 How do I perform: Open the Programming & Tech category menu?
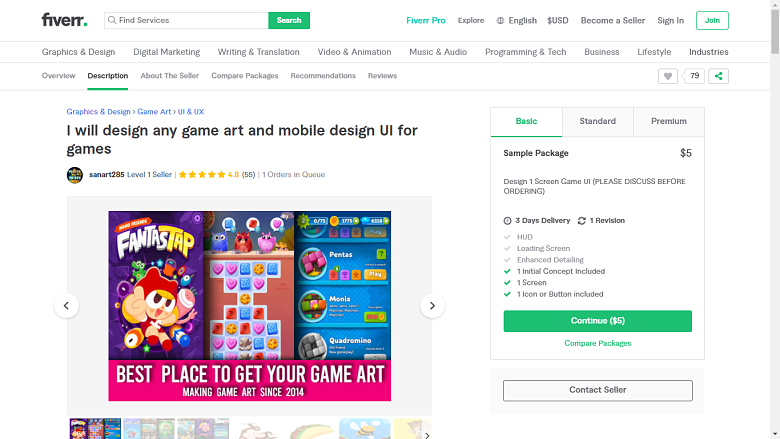[x=525, y=52]
